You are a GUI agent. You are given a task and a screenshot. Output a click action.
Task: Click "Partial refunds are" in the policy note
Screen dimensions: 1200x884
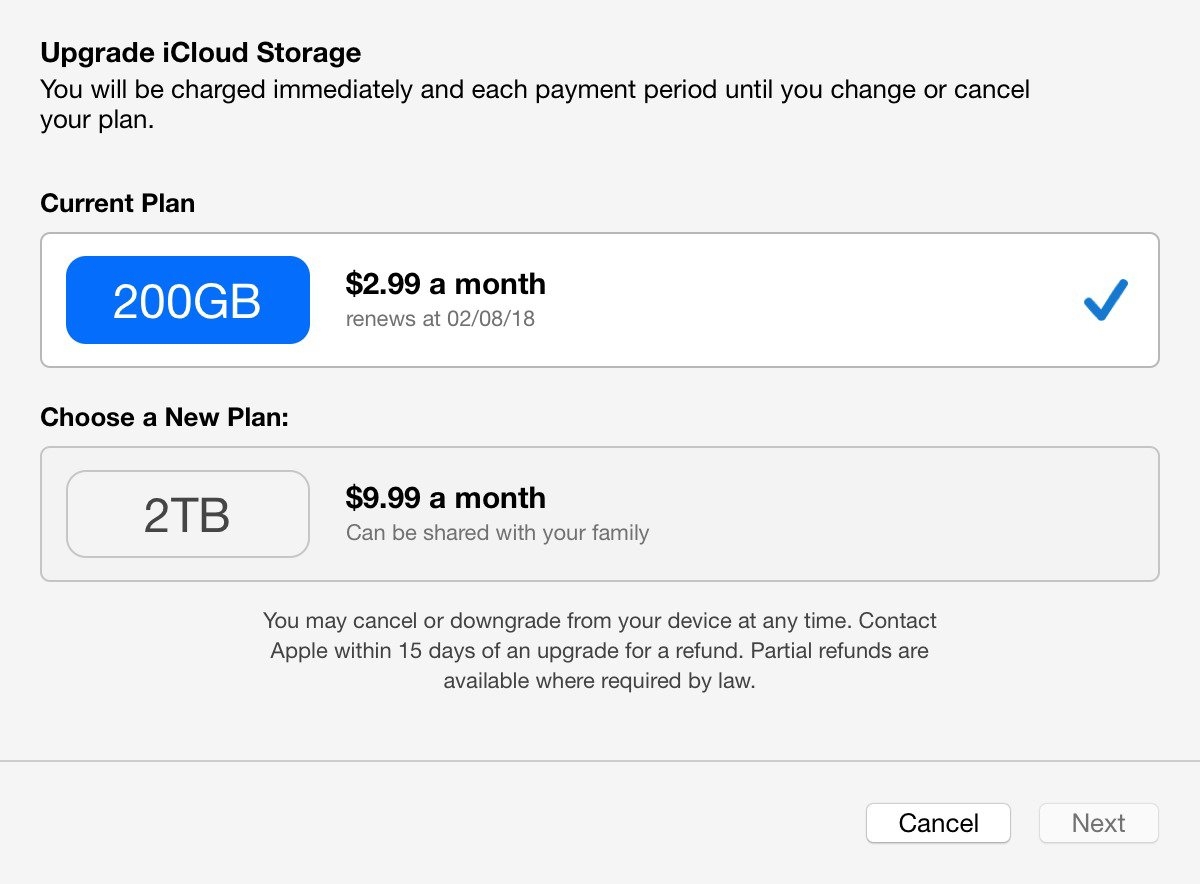[x=840, y=651]
